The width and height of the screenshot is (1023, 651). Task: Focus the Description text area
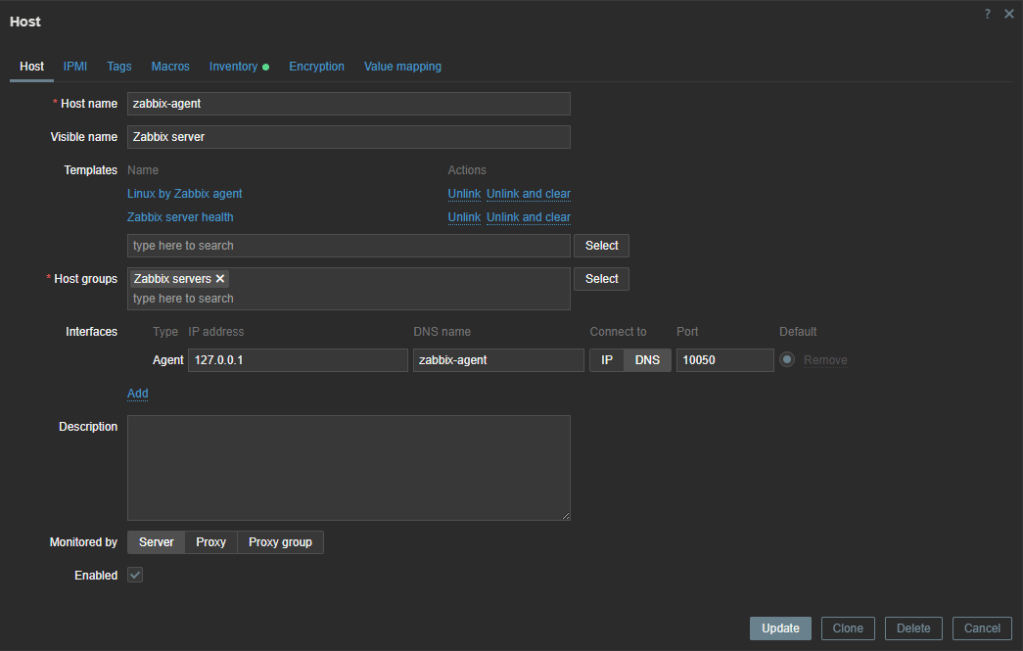[348, 467]
